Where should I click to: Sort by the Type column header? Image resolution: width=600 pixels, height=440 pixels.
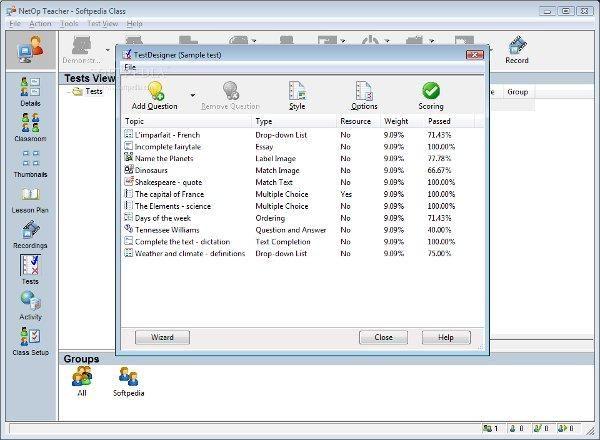pyautogui.click(x=294, y=121)
